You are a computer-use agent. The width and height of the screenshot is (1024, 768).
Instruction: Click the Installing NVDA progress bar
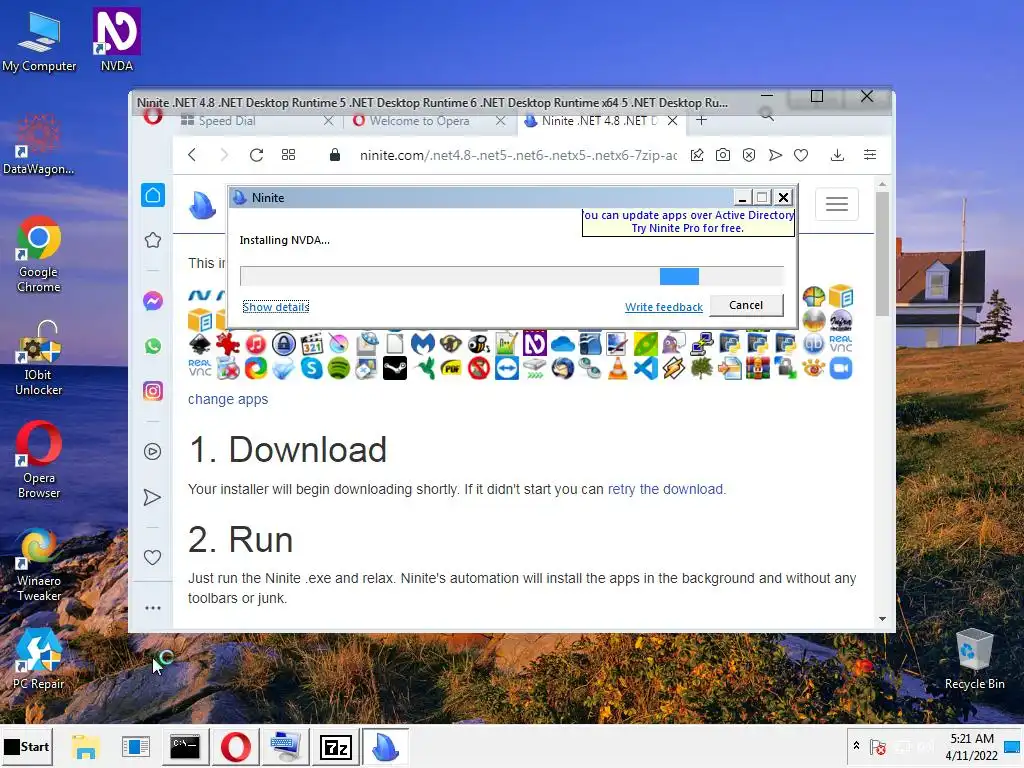(x=511, y=276)
